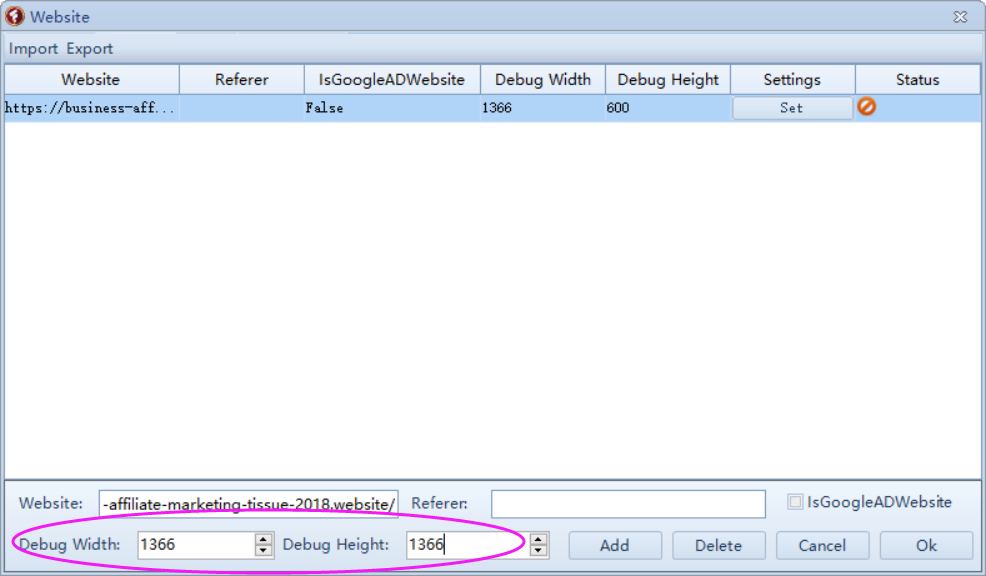Increase Debug Height with up arrow
The image size is (986, 576).
tap(539, 539)
